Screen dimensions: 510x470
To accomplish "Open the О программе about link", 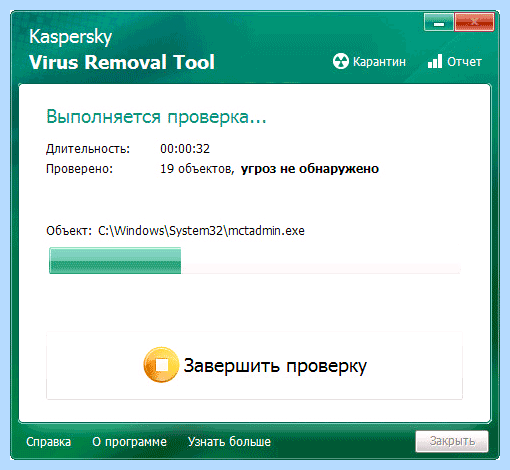I will point(129,442).
